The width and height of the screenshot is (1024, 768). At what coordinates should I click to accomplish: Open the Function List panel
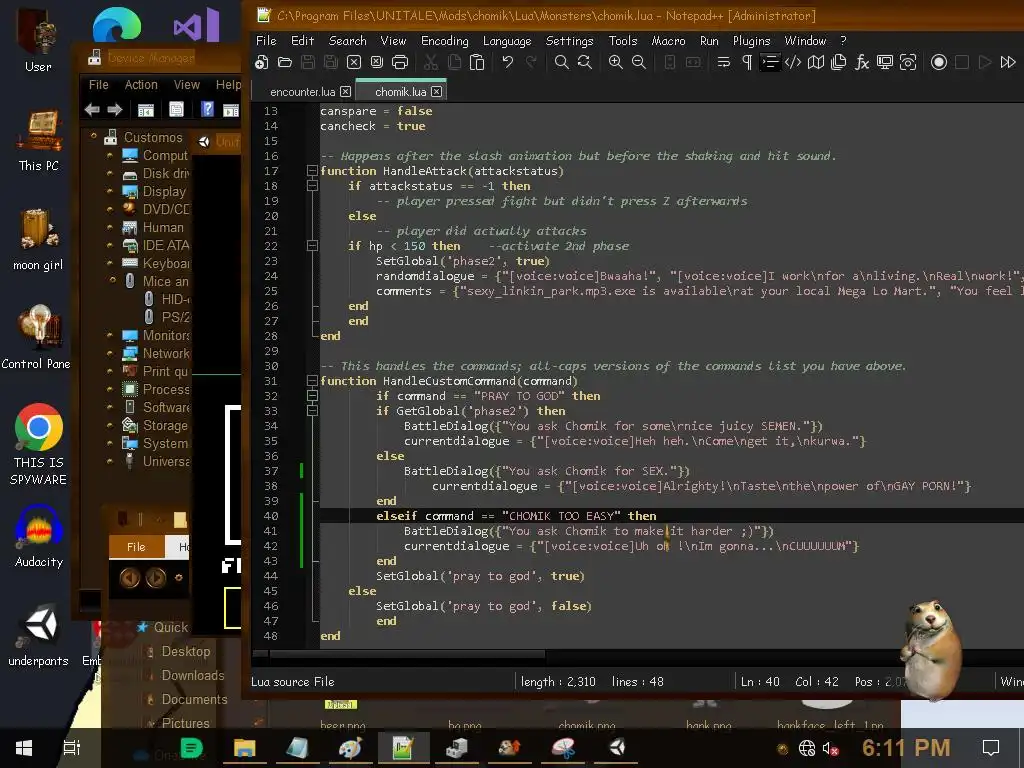[862, 62]
